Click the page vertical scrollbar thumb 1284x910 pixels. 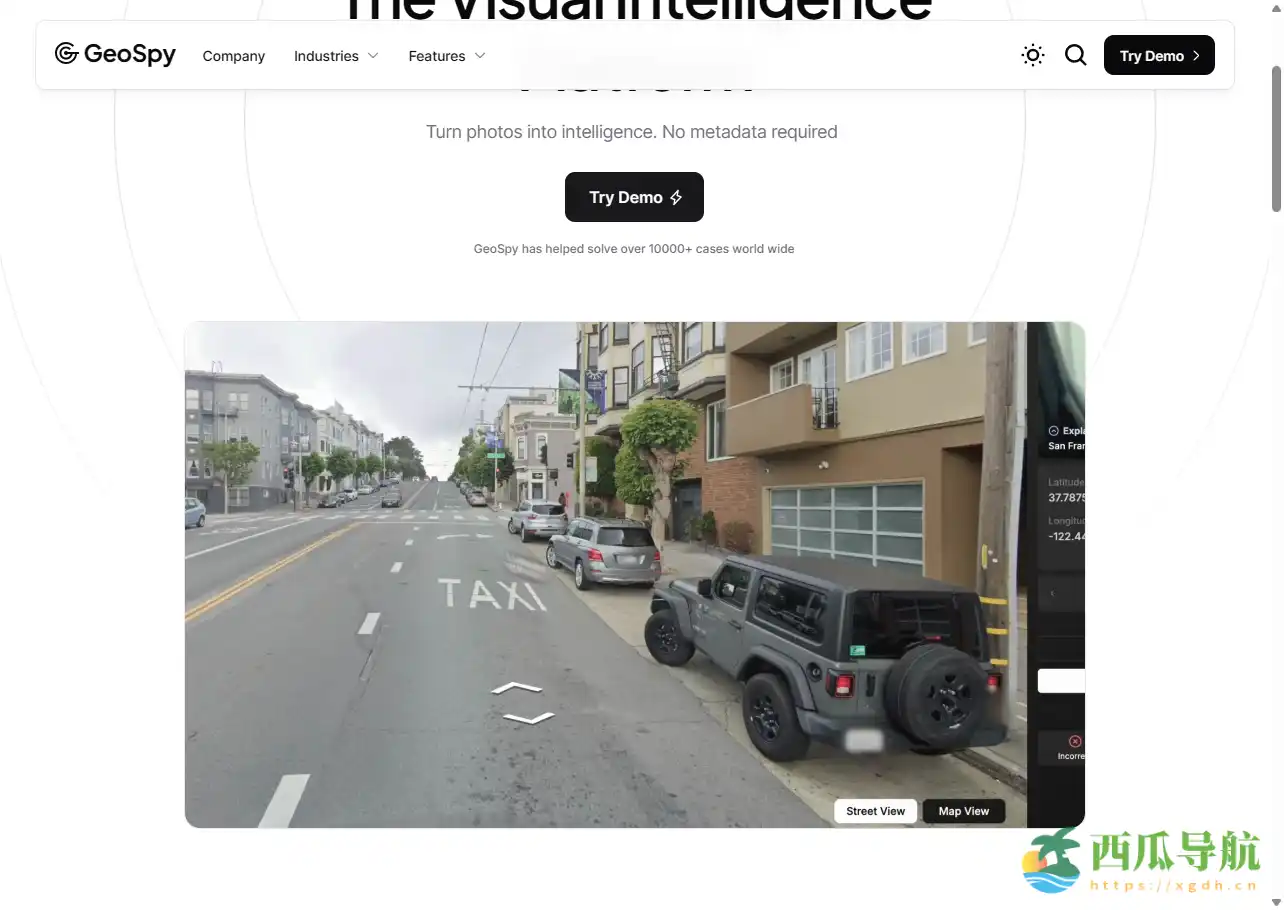pos(1276,138)
